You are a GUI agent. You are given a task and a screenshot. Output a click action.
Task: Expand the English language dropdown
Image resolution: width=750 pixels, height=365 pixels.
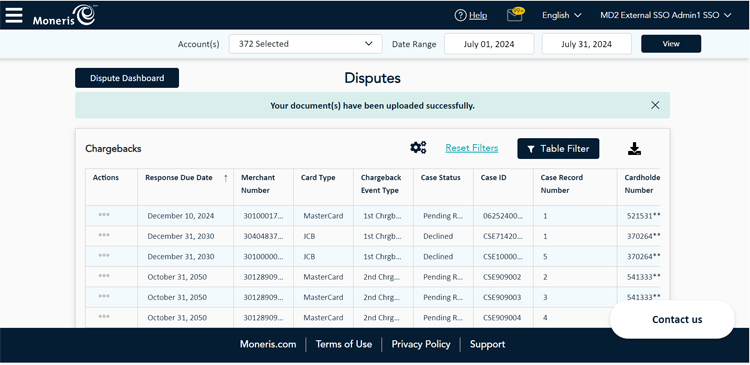(x=562, y=15)
